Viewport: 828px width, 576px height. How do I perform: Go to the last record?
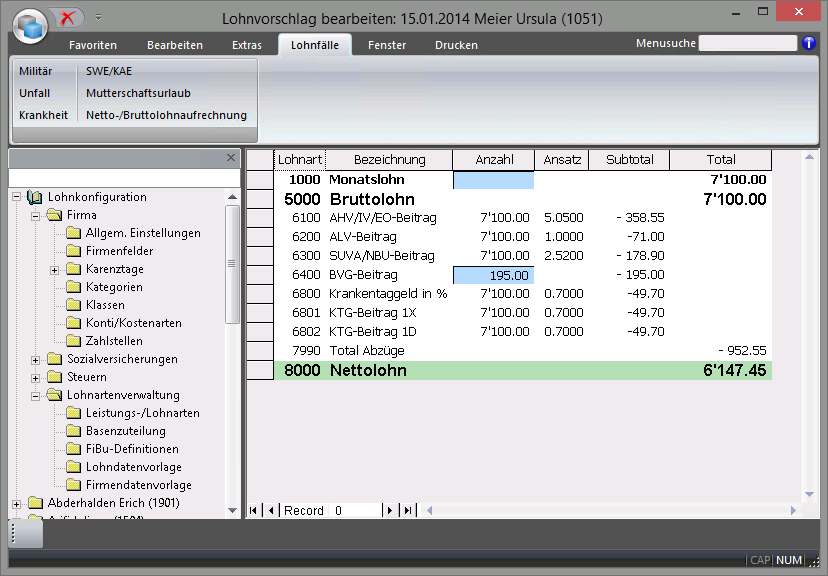[x=408, y=511]
